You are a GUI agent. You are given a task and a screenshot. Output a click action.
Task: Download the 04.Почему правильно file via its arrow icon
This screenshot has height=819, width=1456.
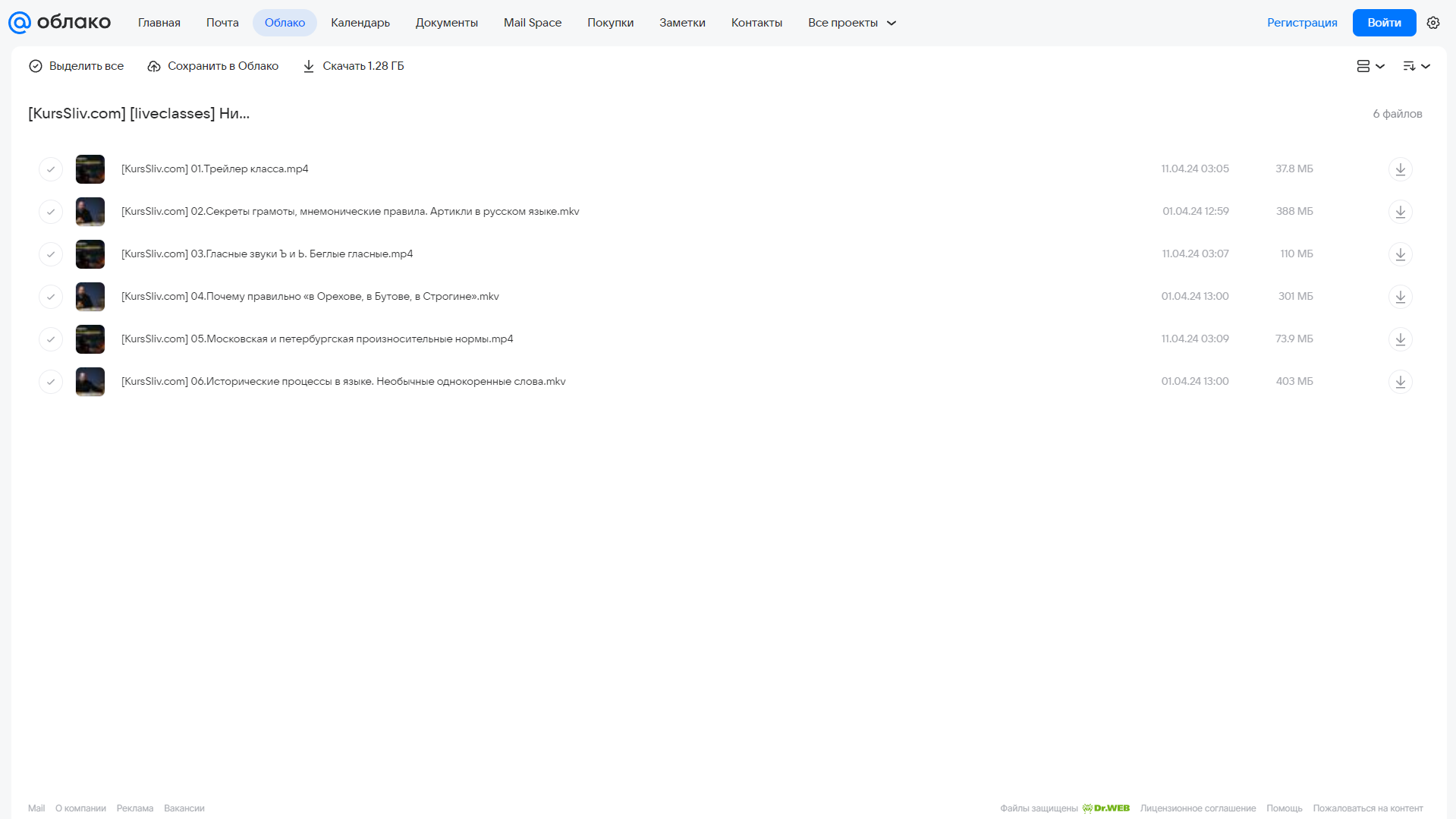click(1400, 297)
